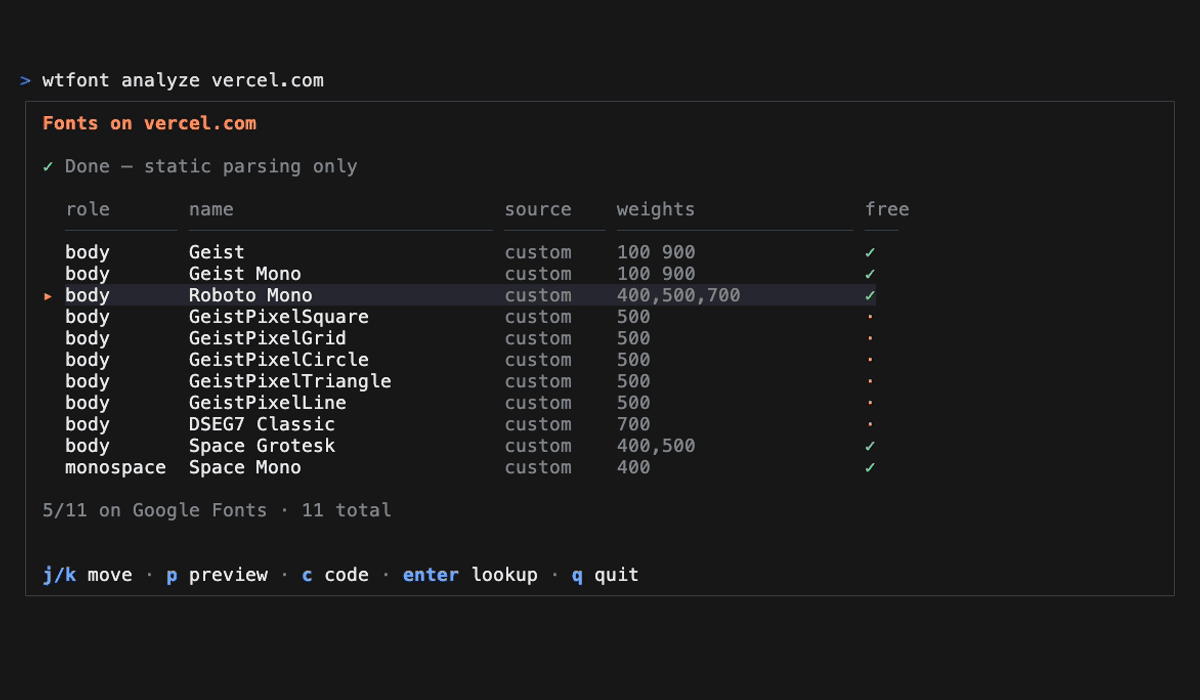The width and height of the screenshot is (1200, 700).
Task: Click the 'Fonts on vercel.com' heading
Action: coord(149,124)
